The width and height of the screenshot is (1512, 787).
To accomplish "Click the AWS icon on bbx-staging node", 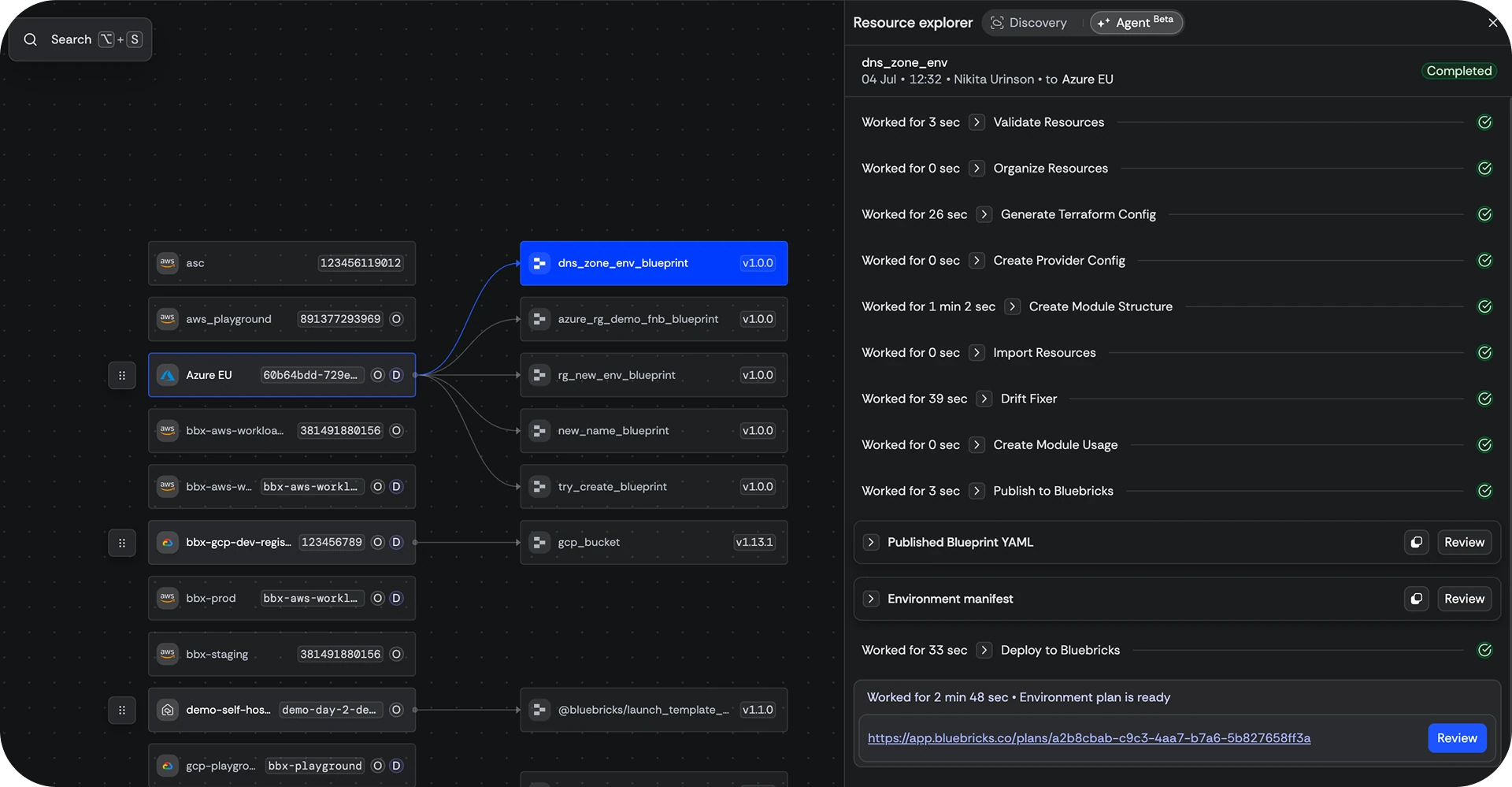I will pos(168,654).
